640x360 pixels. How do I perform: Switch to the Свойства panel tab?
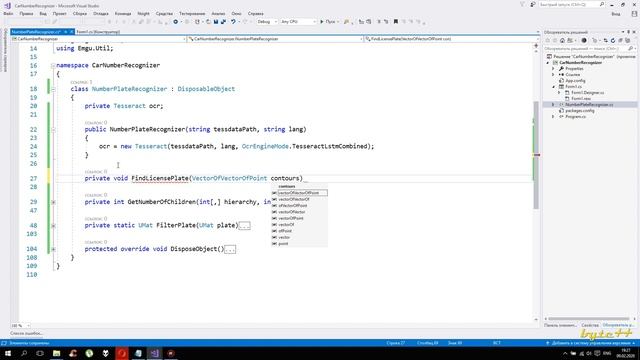point(590,325)
